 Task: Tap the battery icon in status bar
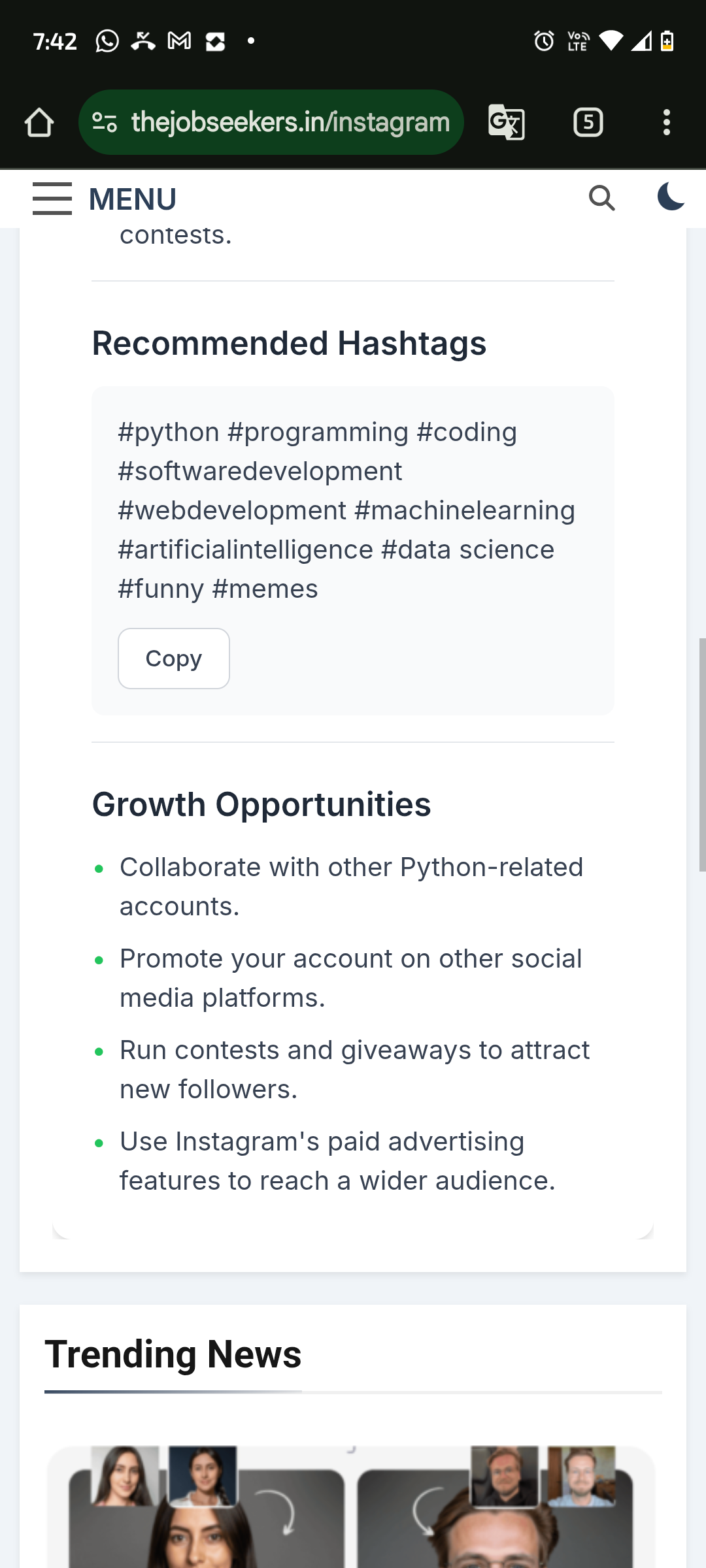[x=667, y=41]
